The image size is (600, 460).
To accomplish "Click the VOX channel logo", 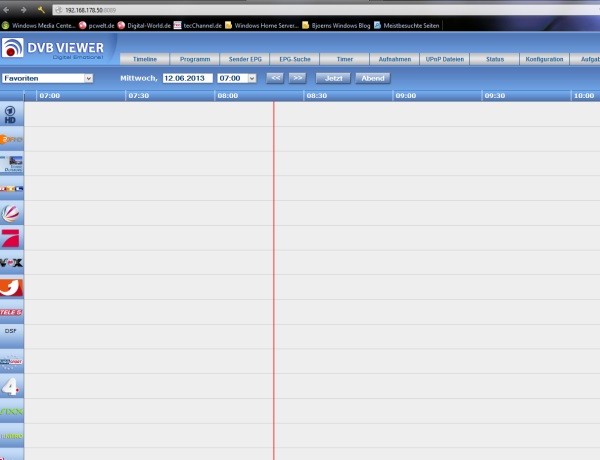I will 11,263.
